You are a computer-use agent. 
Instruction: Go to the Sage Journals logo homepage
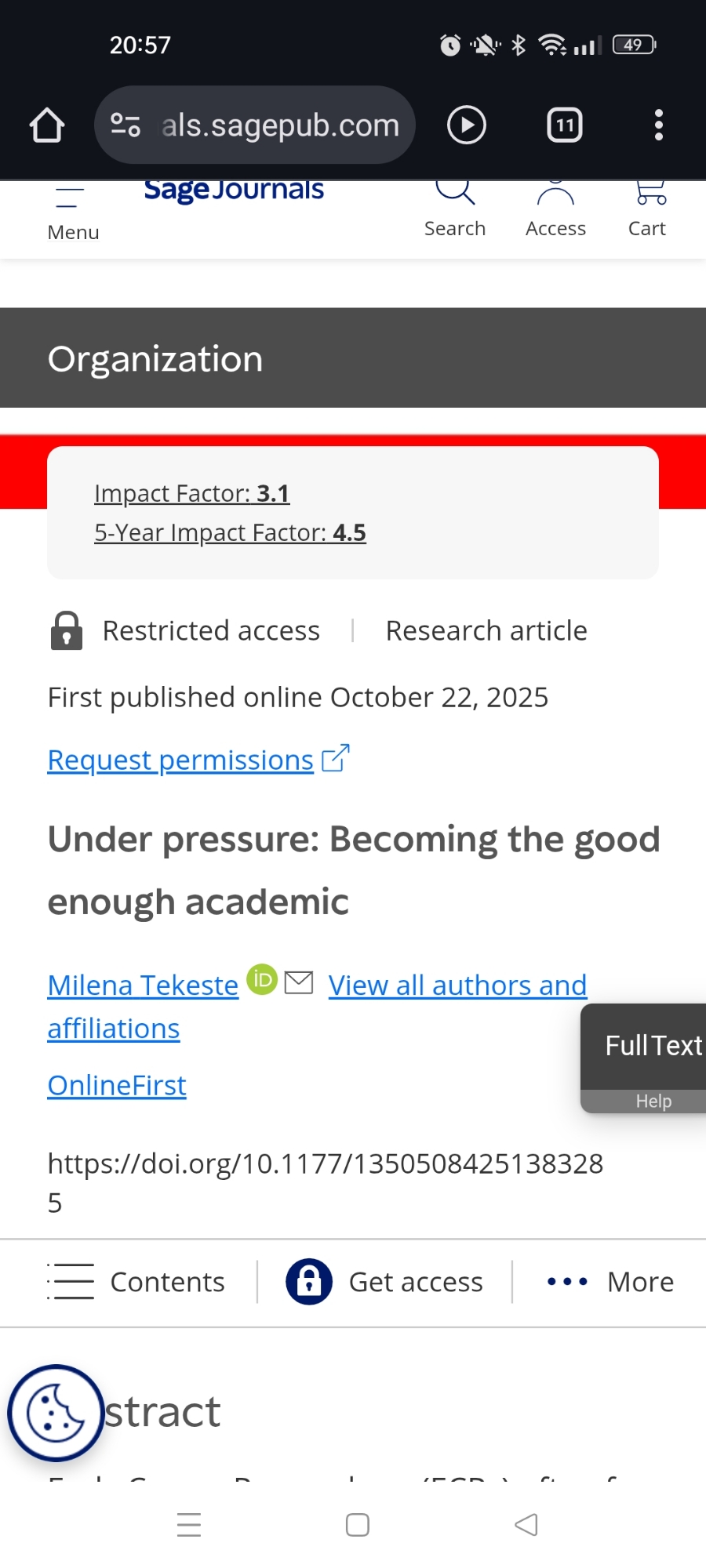[x=234, y=191]
